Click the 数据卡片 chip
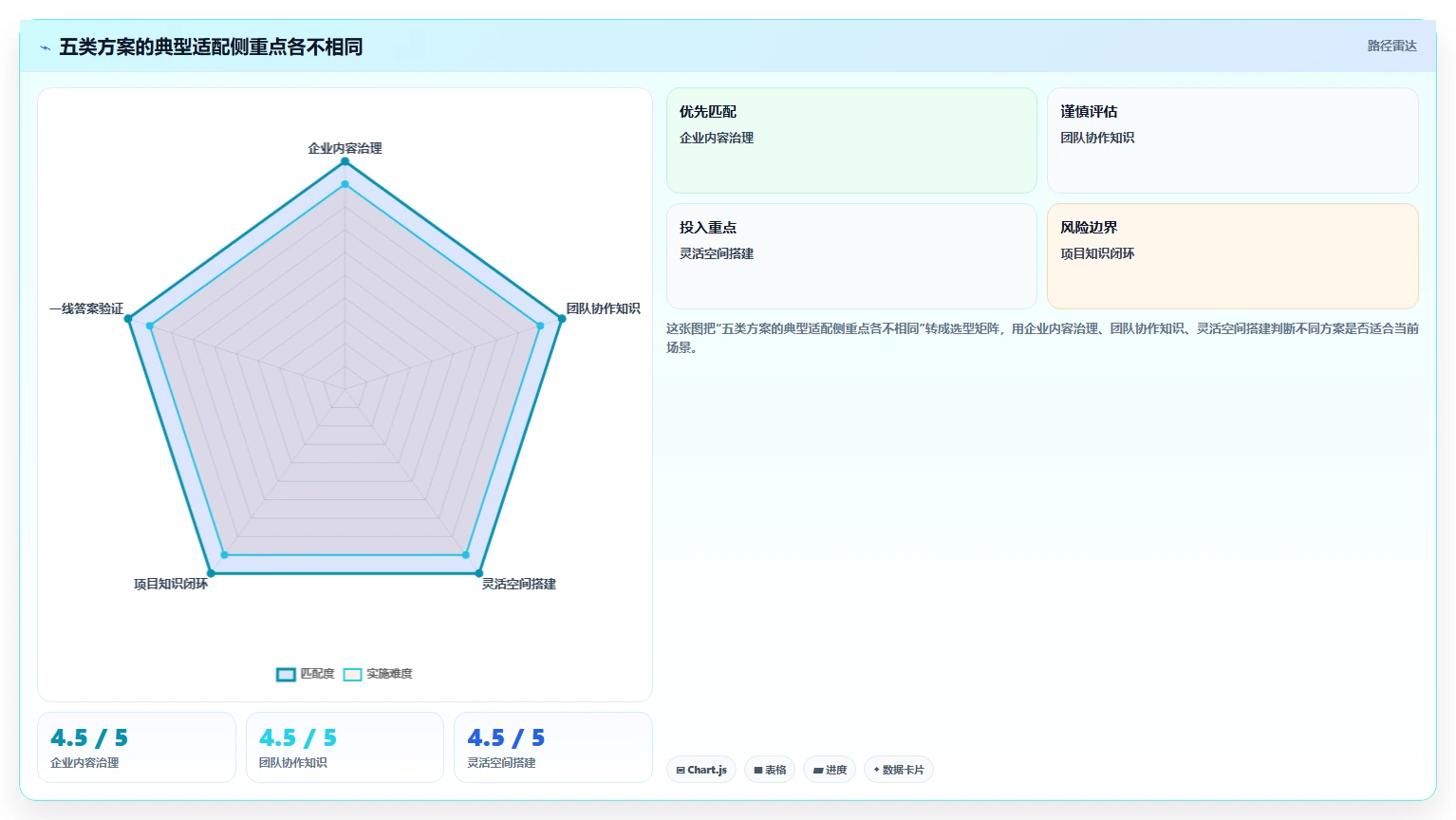Image resolution: width=1456 pixels, height=820 pixels. click(898, 770)
